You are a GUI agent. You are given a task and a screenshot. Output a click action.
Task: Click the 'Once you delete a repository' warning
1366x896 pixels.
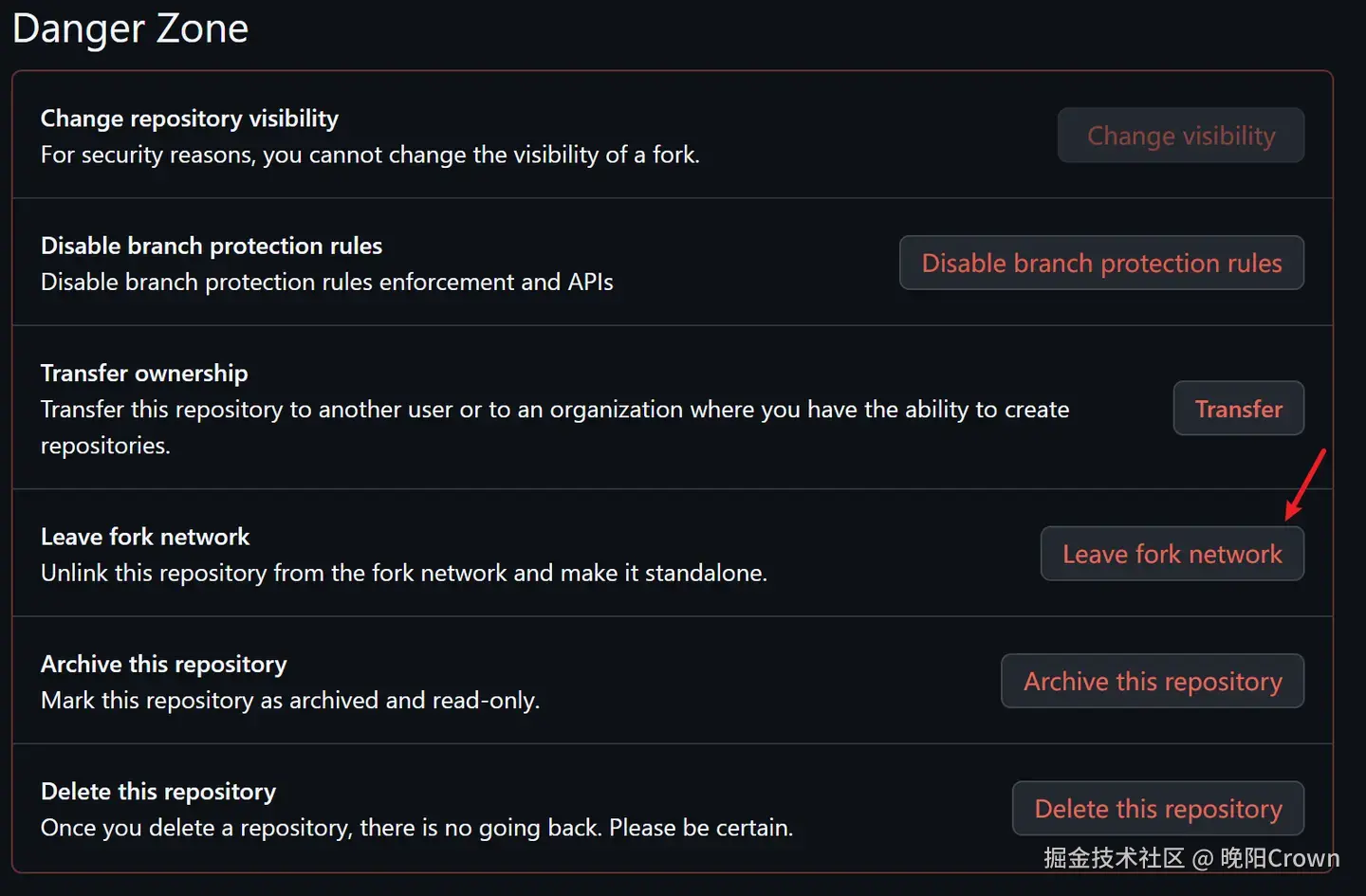(416, 828)
